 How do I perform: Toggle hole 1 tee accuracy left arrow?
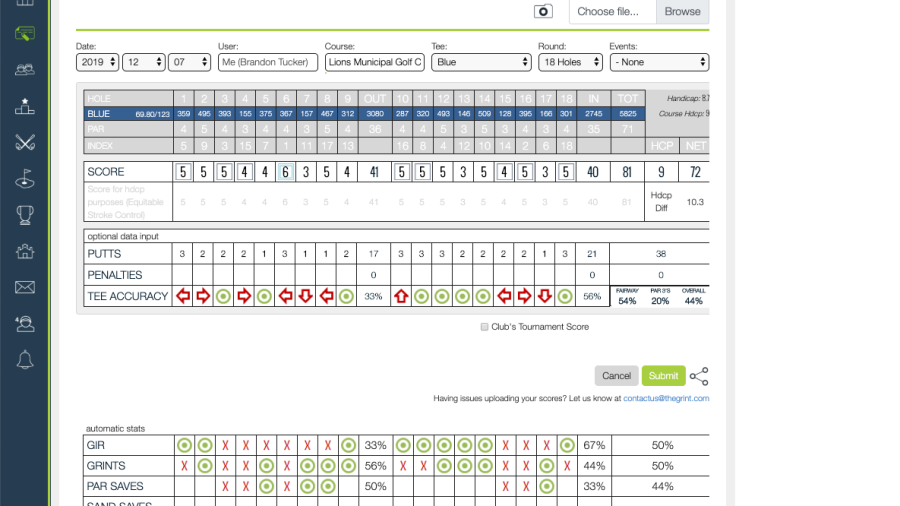183,296
